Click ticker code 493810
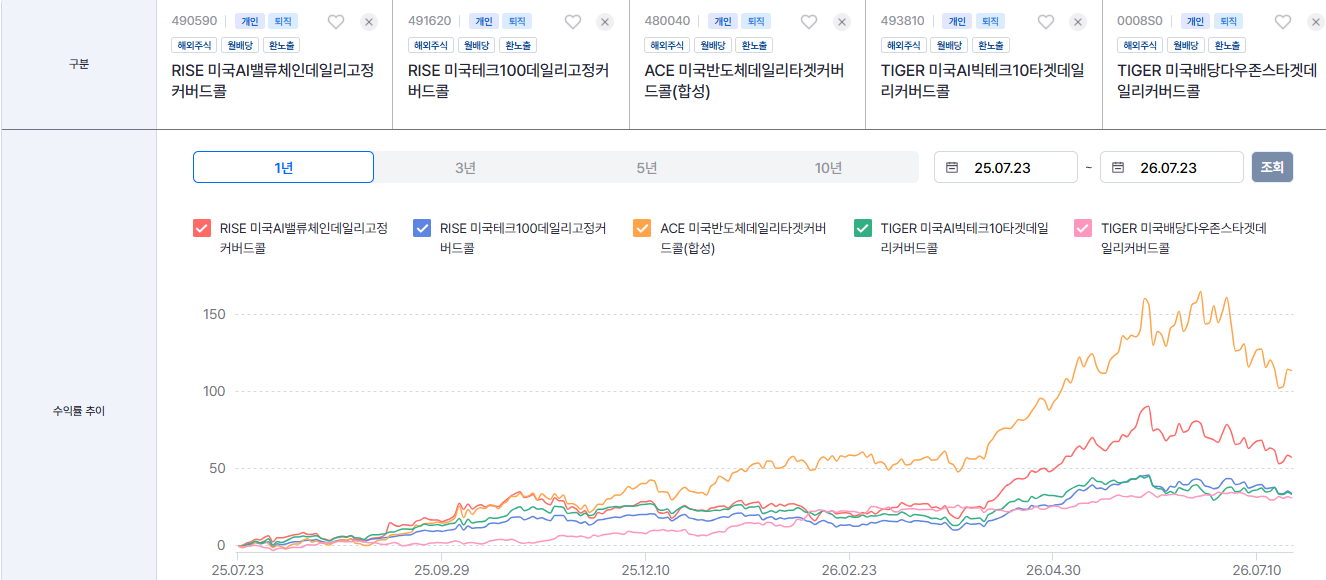Screen dimensions: 1326x580 click(903, 21)
